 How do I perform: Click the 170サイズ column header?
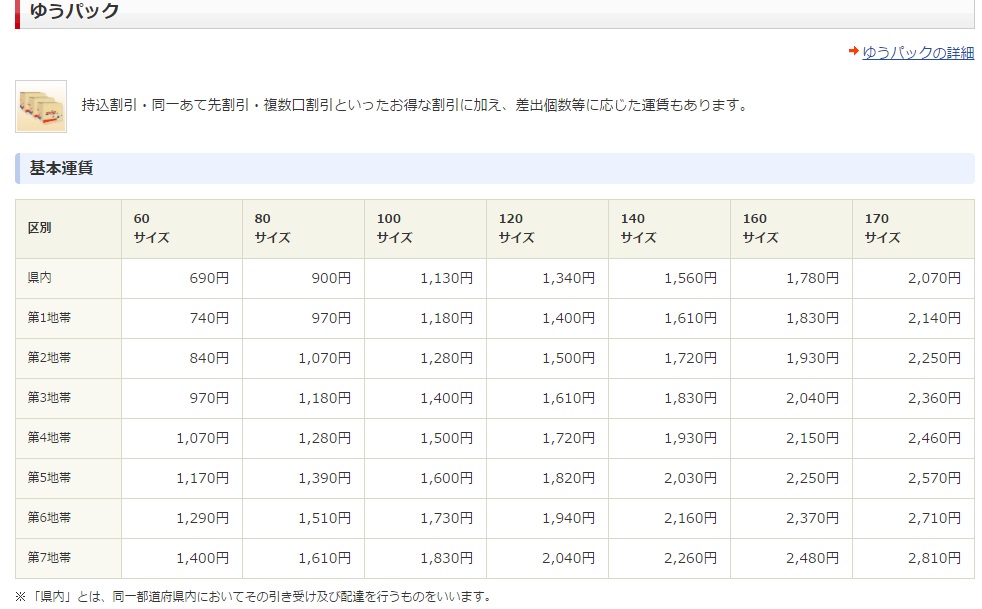(x=914, y=229)
